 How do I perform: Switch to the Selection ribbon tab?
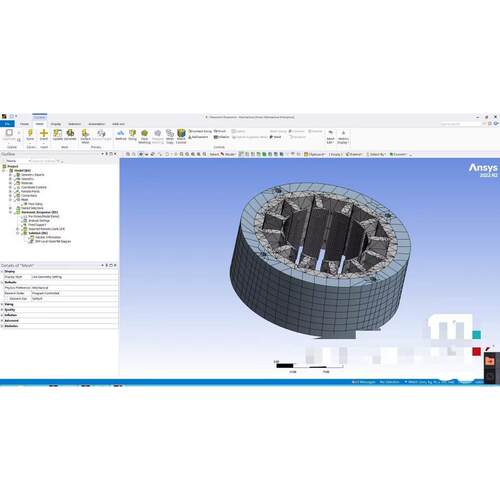[x=75, y=124]
